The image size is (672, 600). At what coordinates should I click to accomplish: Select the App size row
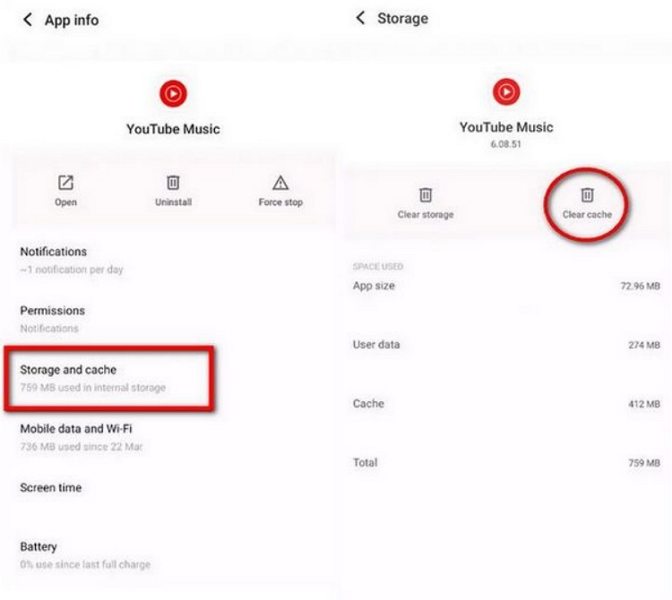click(506, 286)
